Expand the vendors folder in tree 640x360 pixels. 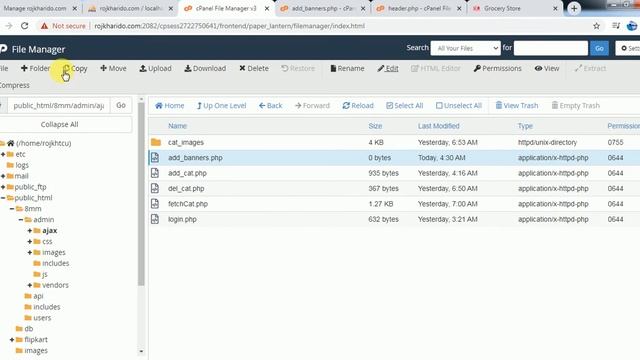tap(30, 285)
